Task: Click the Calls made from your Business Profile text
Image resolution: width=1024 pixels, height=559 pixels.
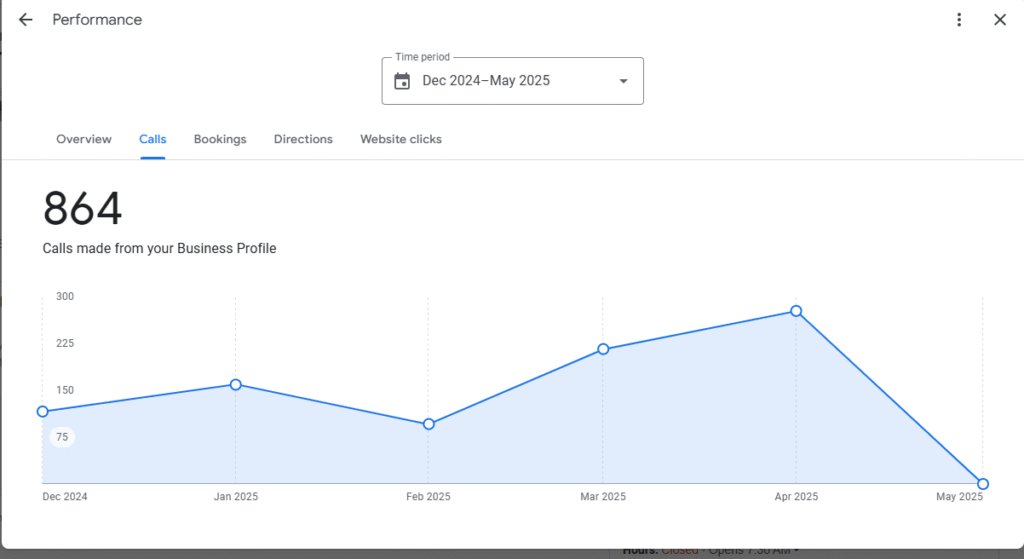Action: [x=159, y=248]
